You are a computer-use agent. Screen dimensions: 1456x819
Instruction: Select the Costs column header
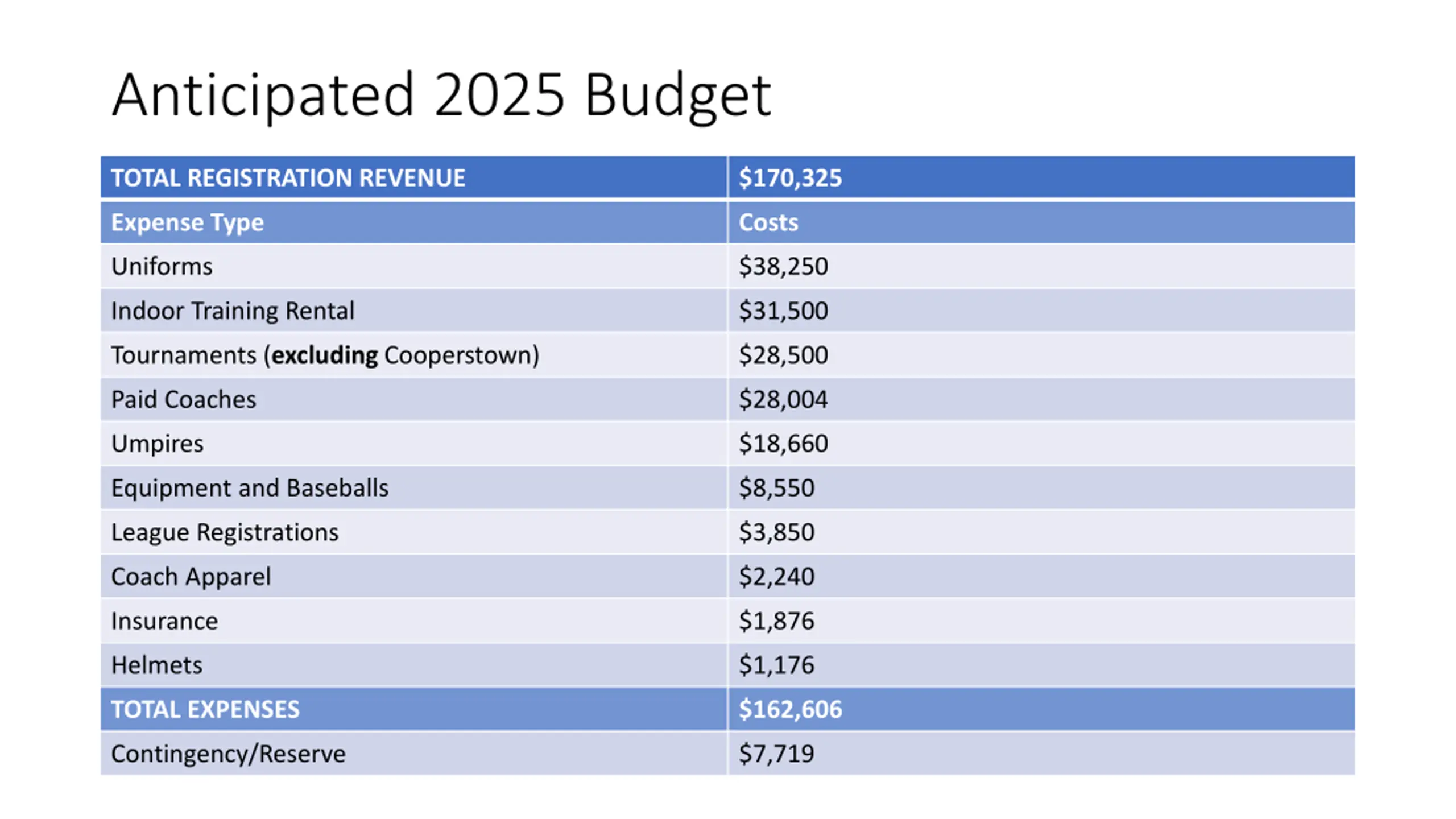1041,222
